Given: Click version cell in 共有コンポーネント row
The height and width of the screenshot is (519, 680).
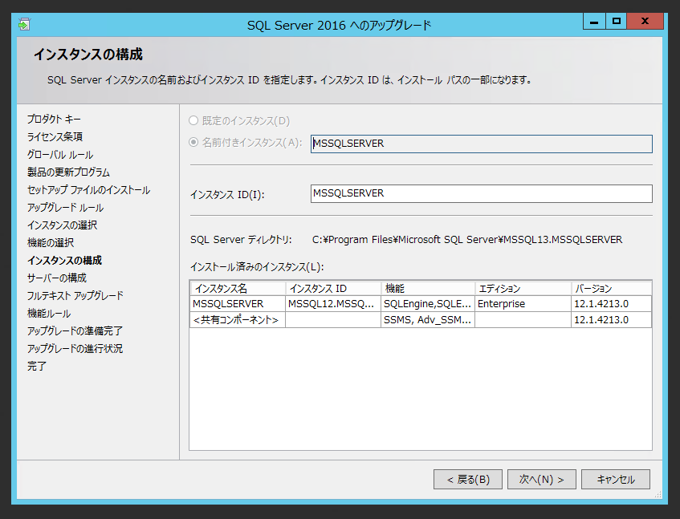Looking at the screenshot, I should 611,320.
